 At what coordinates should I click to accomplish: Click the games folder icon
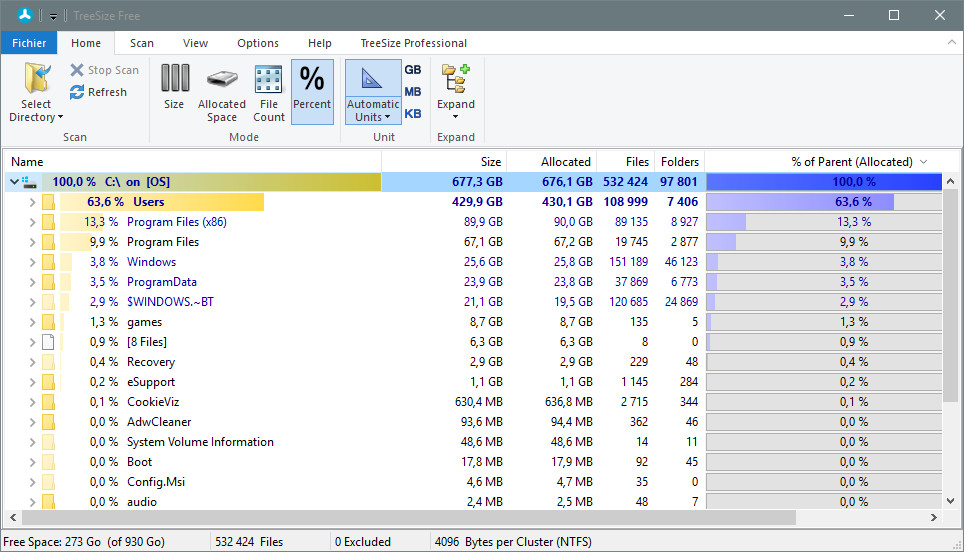coord(49,322)
